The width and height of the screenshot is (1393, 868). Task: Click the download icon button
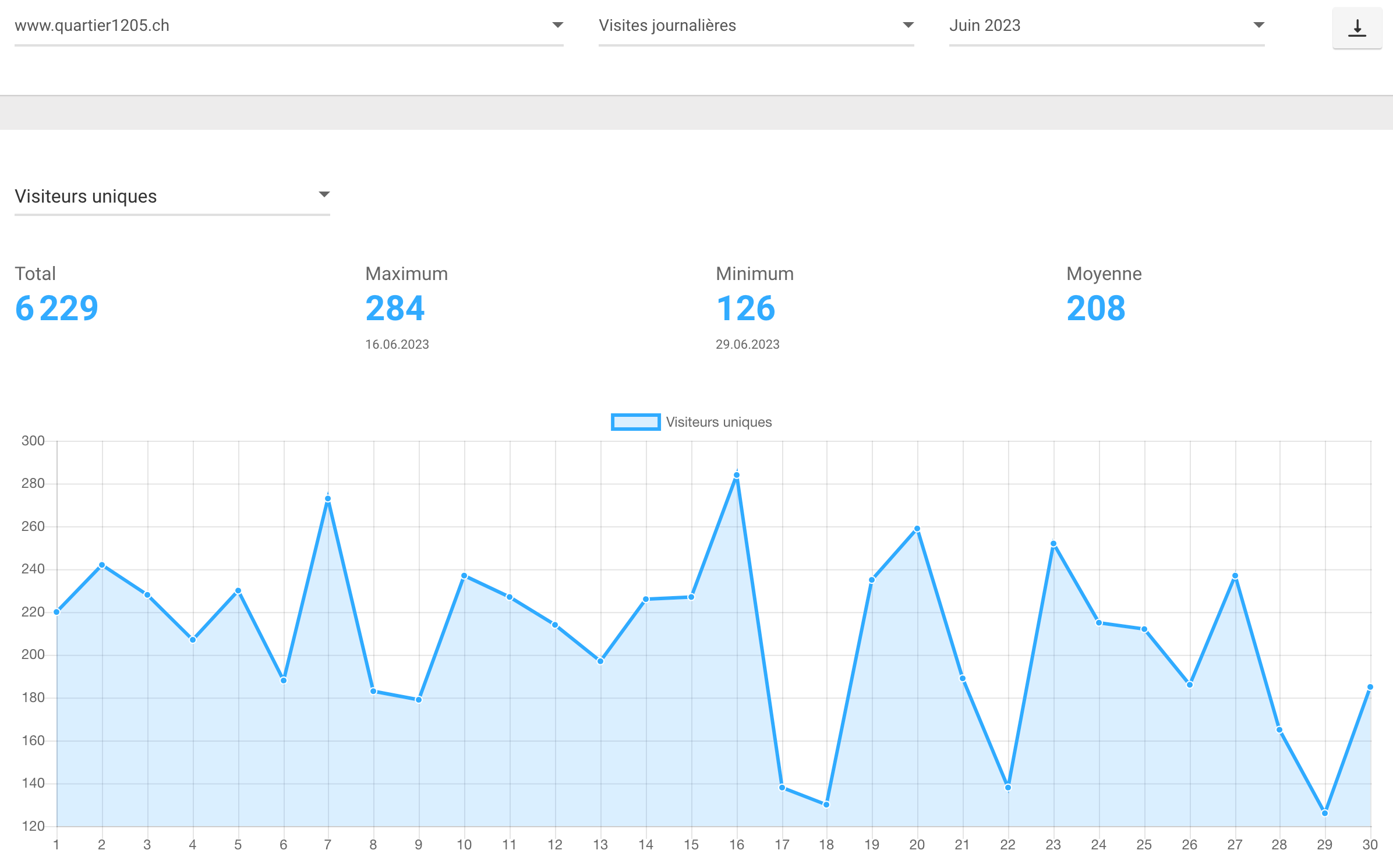tap(1357, 27)
